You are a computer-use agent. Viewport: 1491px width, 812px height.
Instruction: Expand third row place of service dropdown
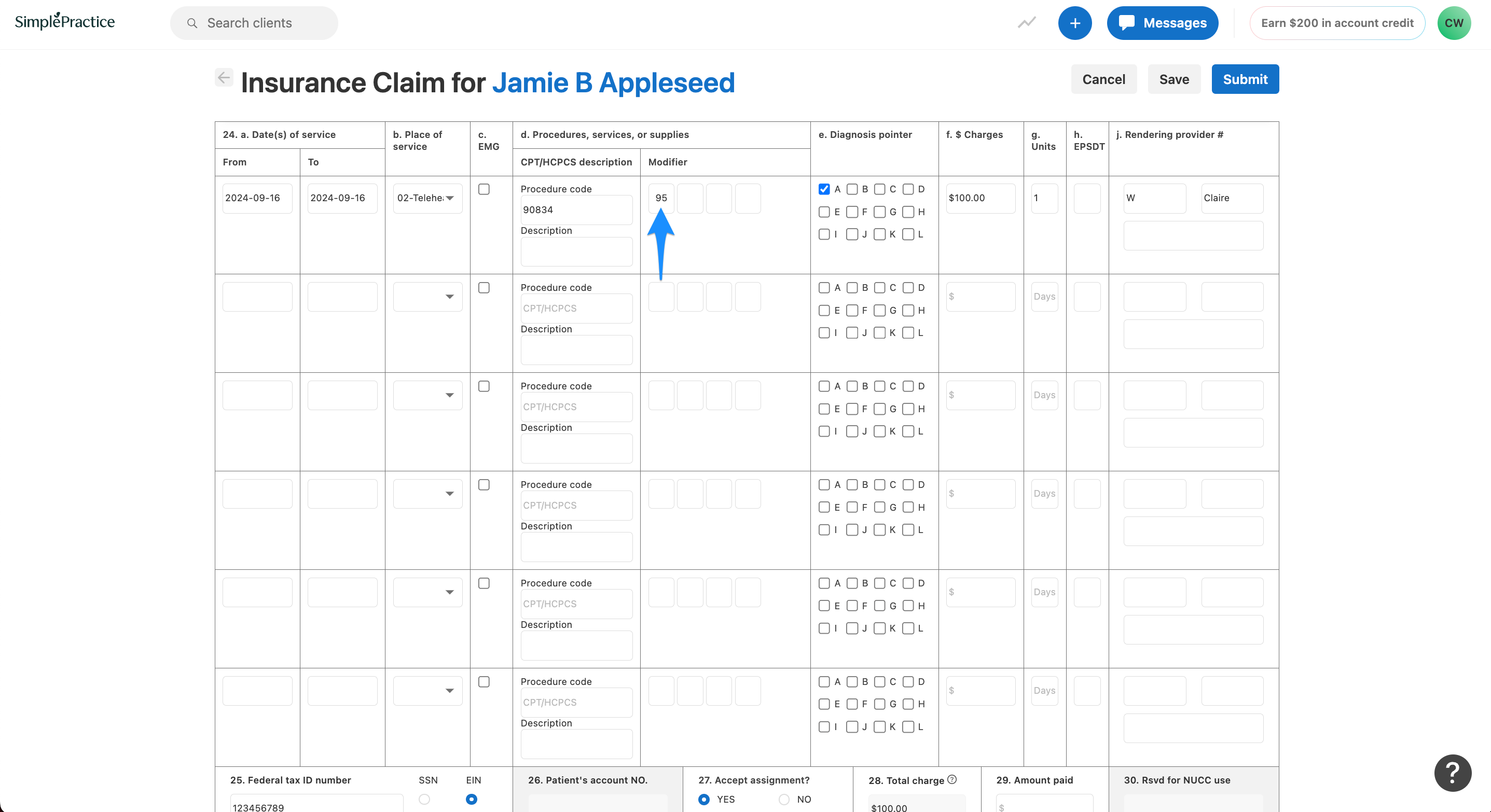(x=427, y=395)
